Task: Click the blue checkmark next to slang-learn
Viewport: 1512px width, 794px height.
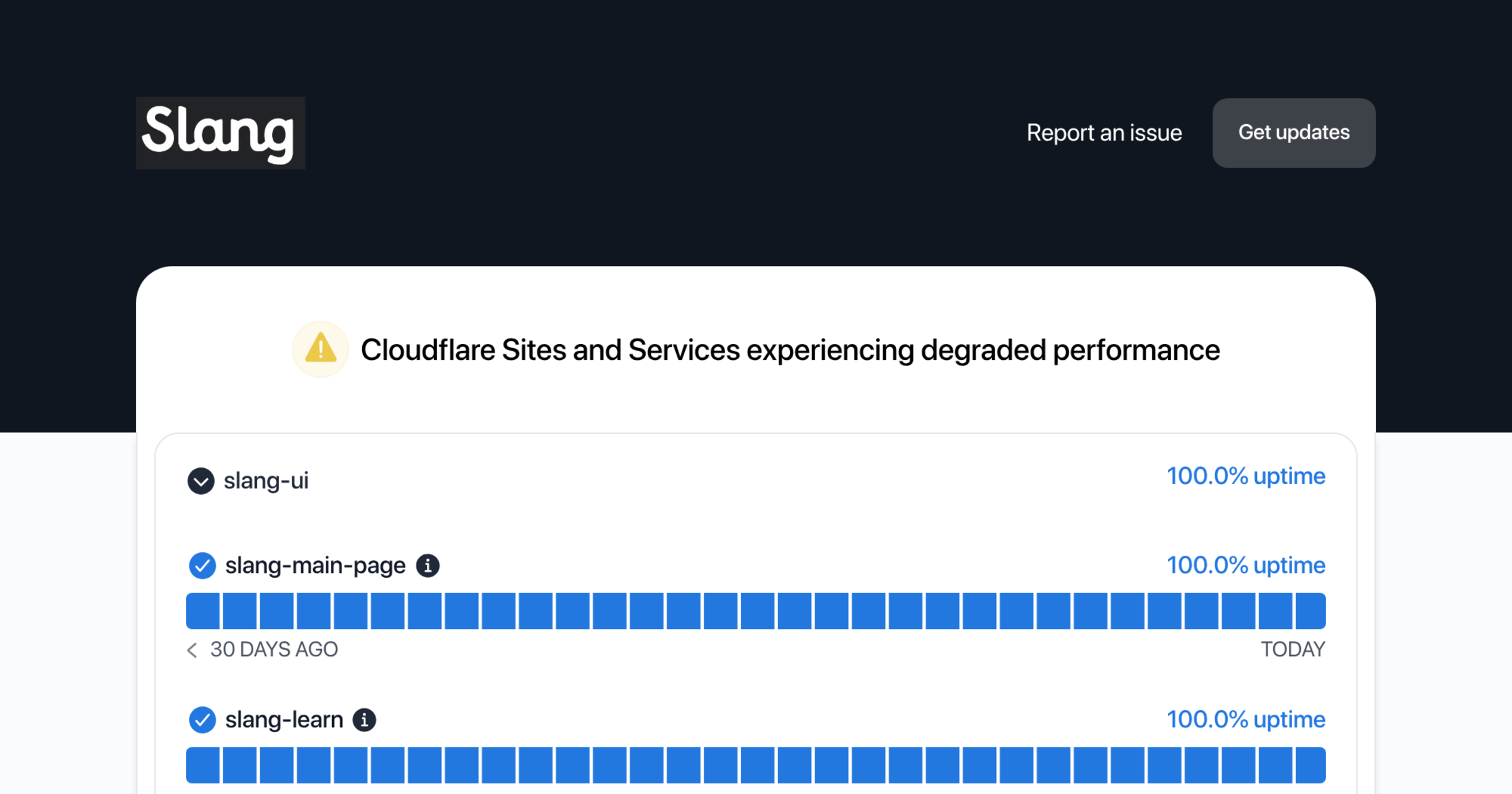Action: click(202, 720)
